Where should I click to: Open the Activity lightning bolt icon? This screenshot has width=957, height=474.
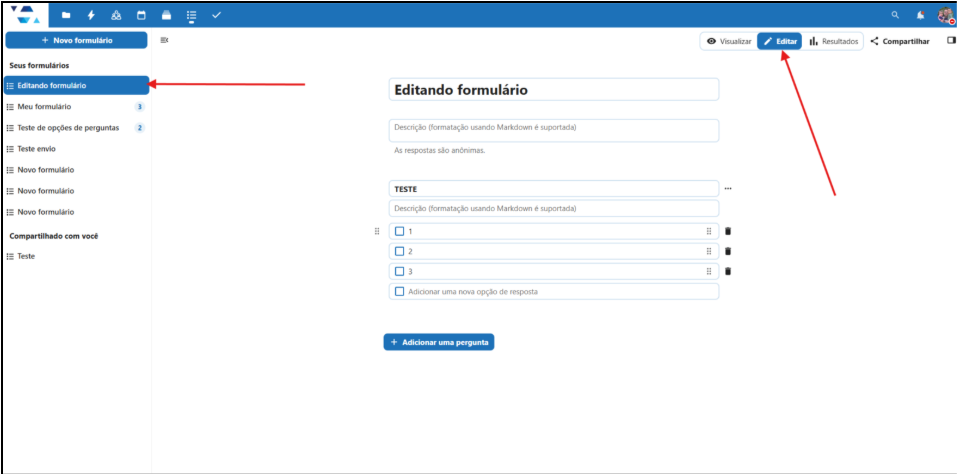coord(91,15)
